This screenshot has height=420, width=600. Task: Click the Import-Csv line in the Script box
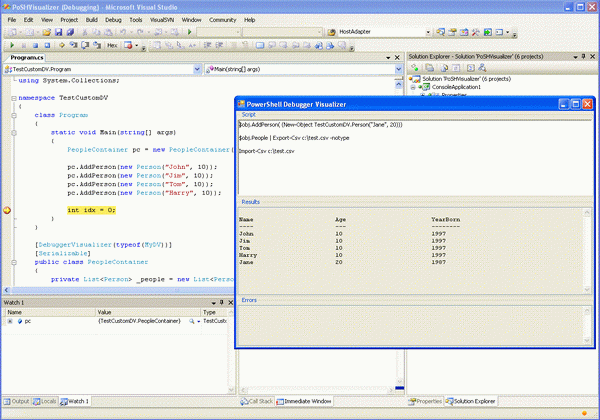click(x=267, y=151)
